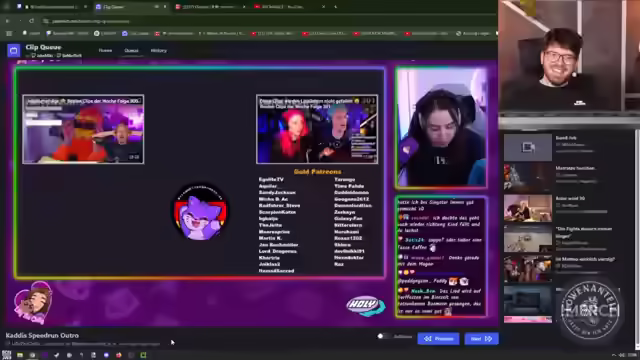Open a new browser tab
The width and height of the screenshot is (640, 360).
[336, 7]
